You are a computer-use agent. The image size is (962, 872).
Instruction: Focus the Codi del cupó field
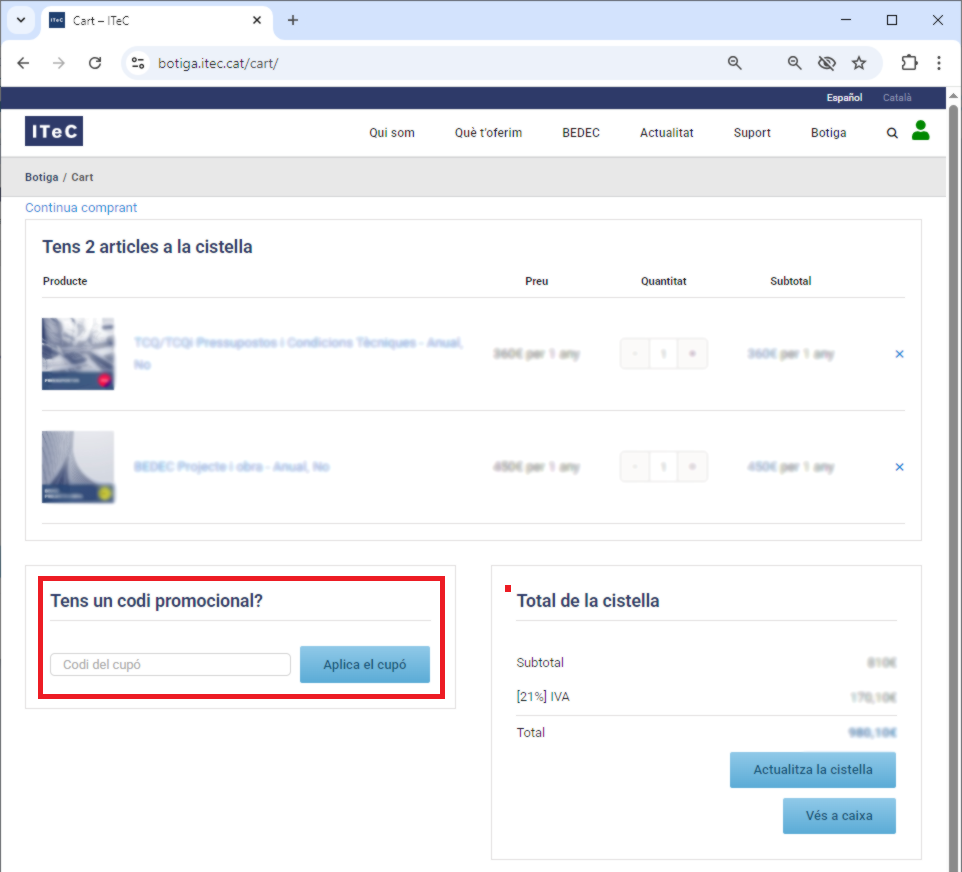(171, 665)
